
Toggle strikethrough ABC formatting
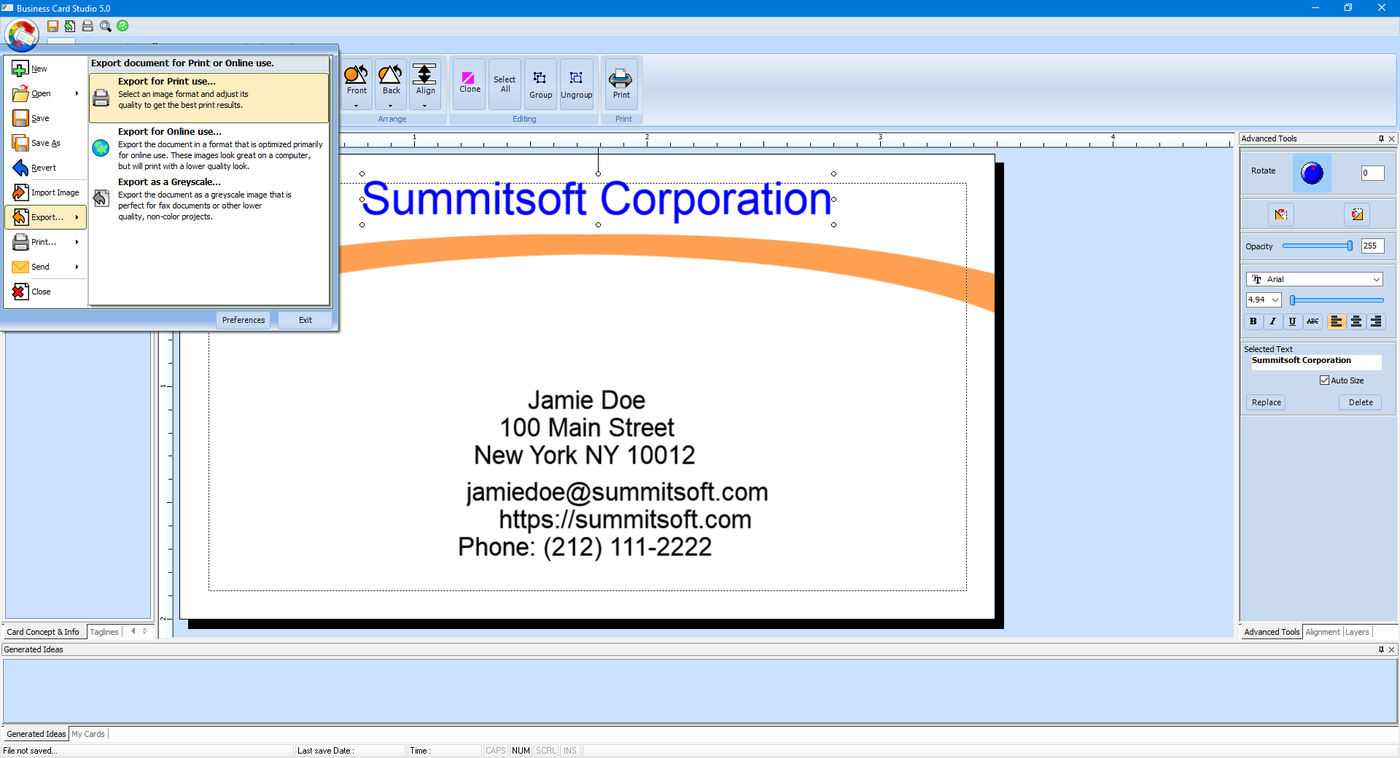coord(1313,321)
